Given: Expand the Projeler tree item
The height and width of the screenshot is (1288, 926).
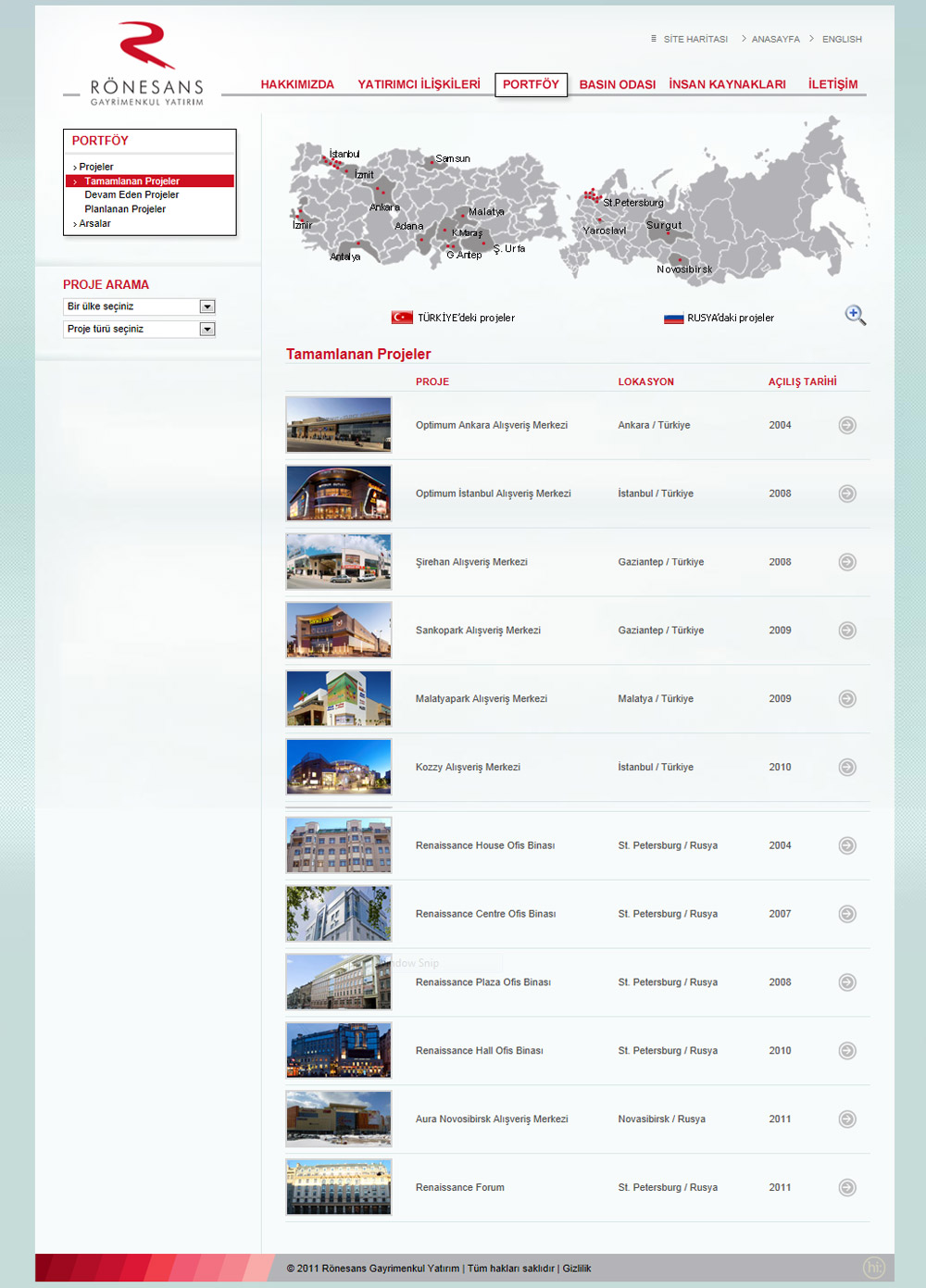Looking at the screenshot, I should [95, 167].
